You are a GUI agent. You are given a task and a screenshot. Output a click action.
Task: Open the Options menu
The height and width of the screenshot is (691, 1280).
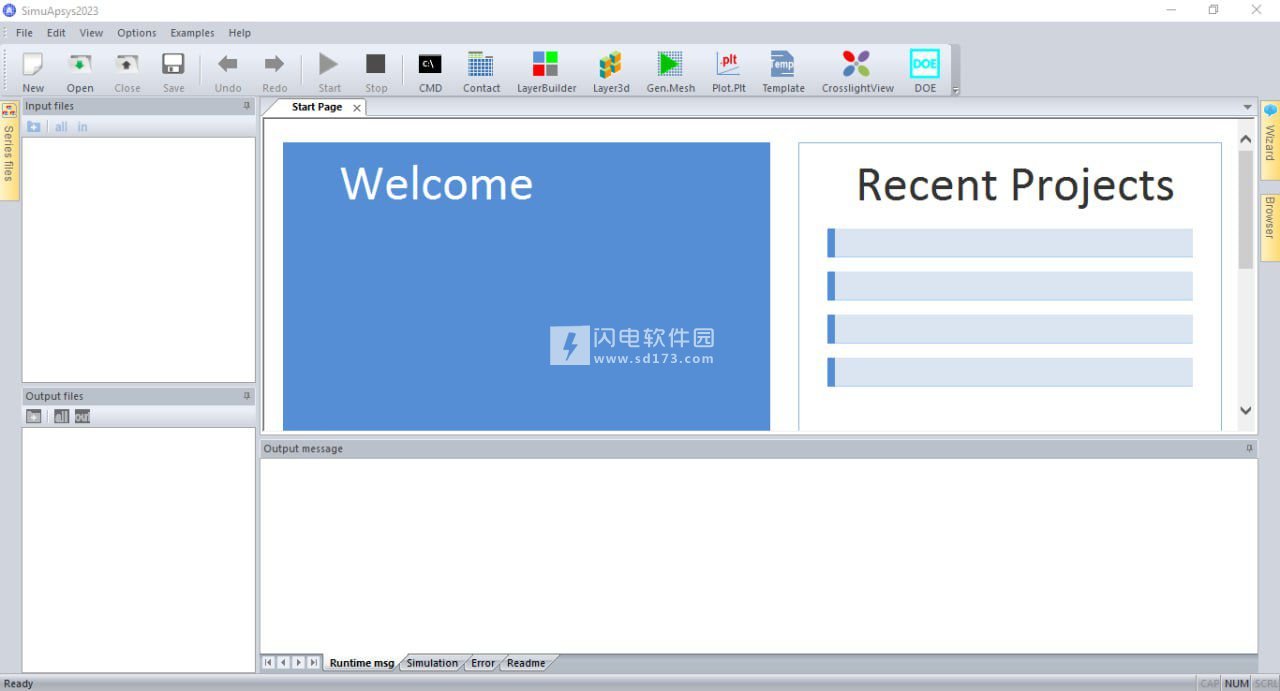point(137,33)
